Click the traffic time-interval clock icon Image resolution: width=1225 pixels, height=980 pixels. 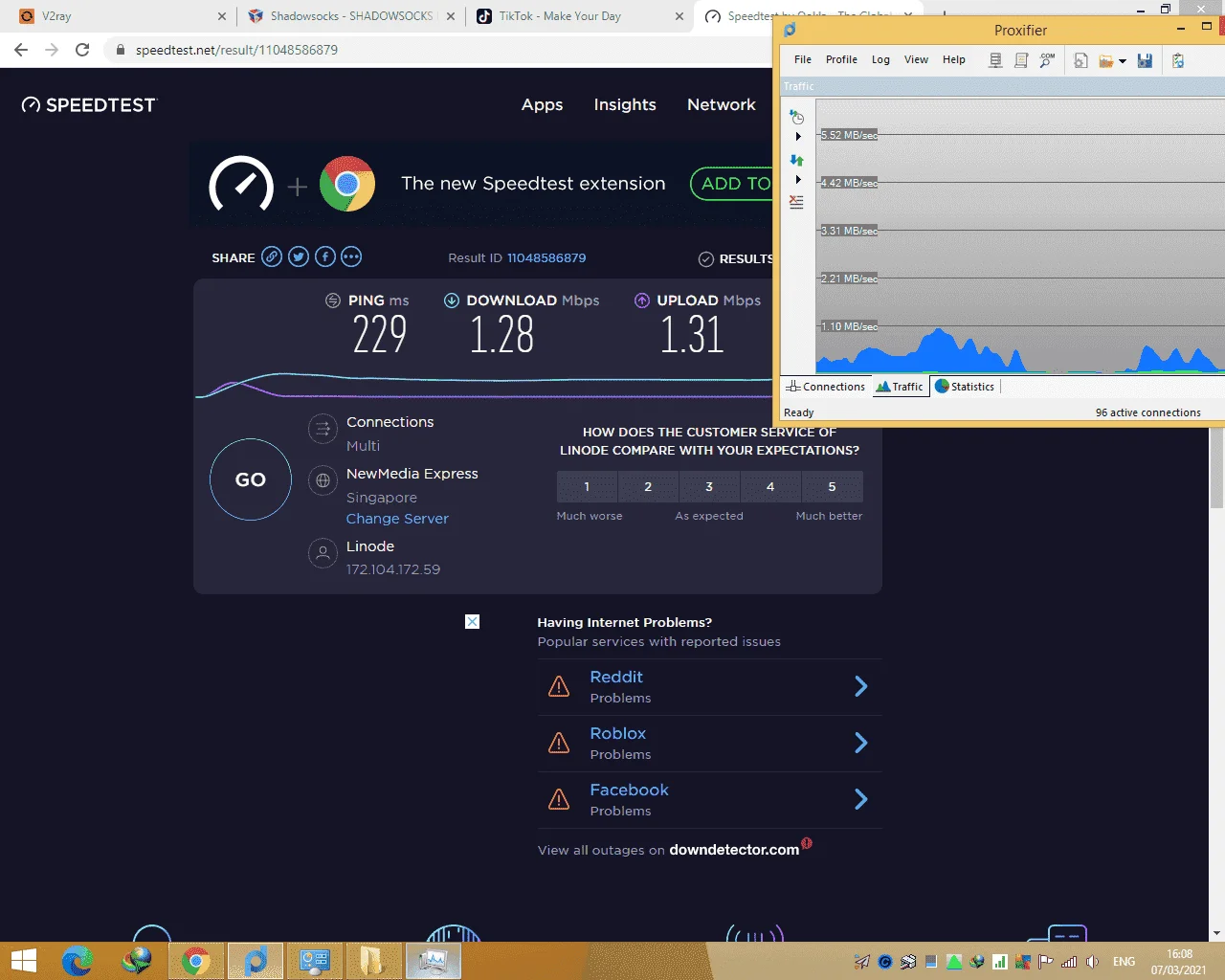click(x=796, y=117)
